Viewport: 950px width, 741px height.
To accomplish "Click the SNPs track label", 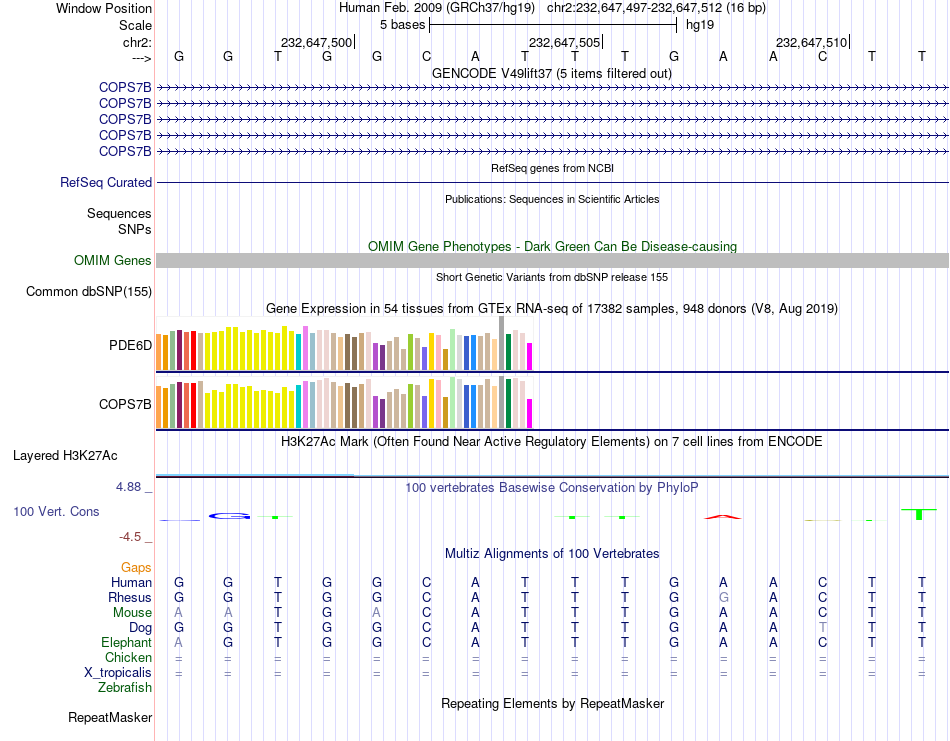I will click(135, 229).
